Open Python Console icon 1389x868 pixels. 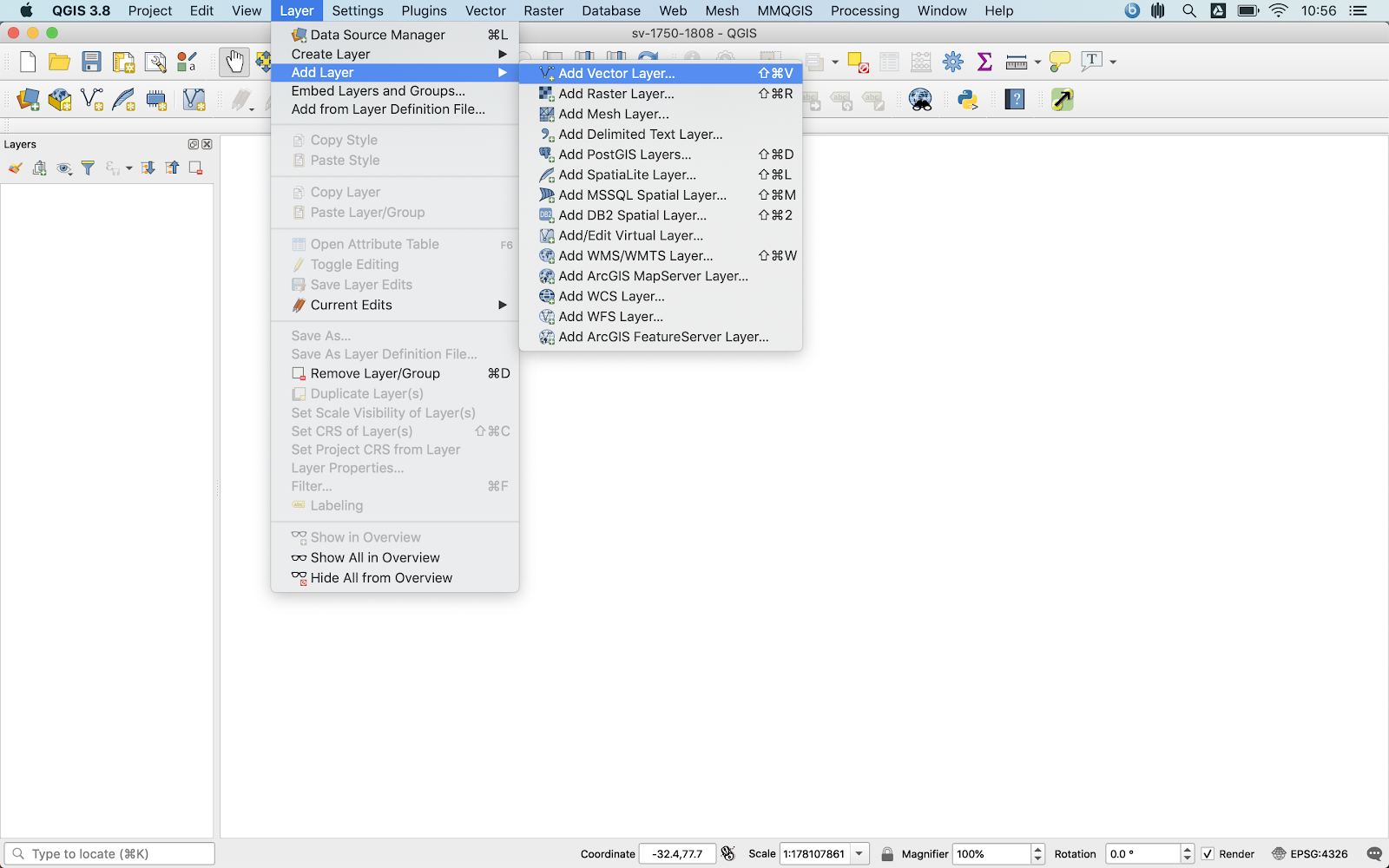coord(968,100)
